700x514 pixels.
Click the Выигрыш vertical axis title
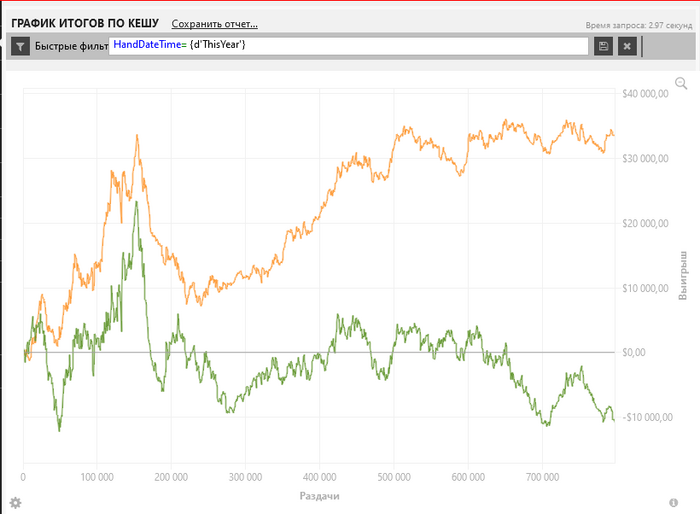point(683,276)
